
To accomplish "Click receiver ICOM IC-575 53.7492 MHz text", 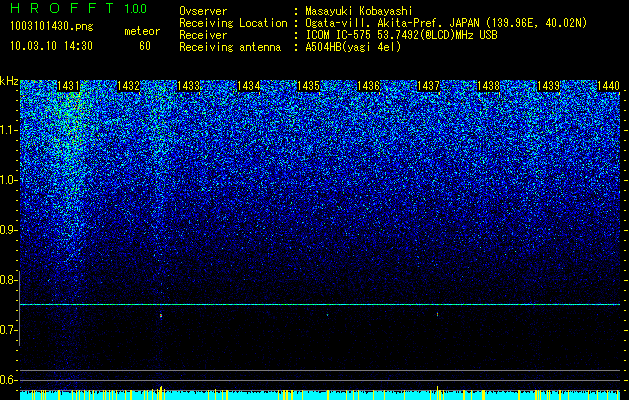I will pyautogui.click(x=401, y=35).
